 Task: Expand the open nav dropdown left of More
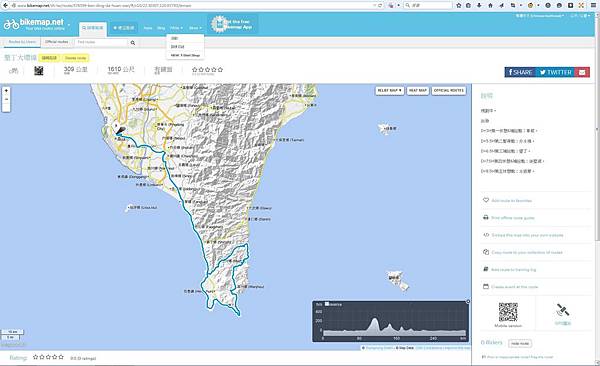[x=176, y=28]
